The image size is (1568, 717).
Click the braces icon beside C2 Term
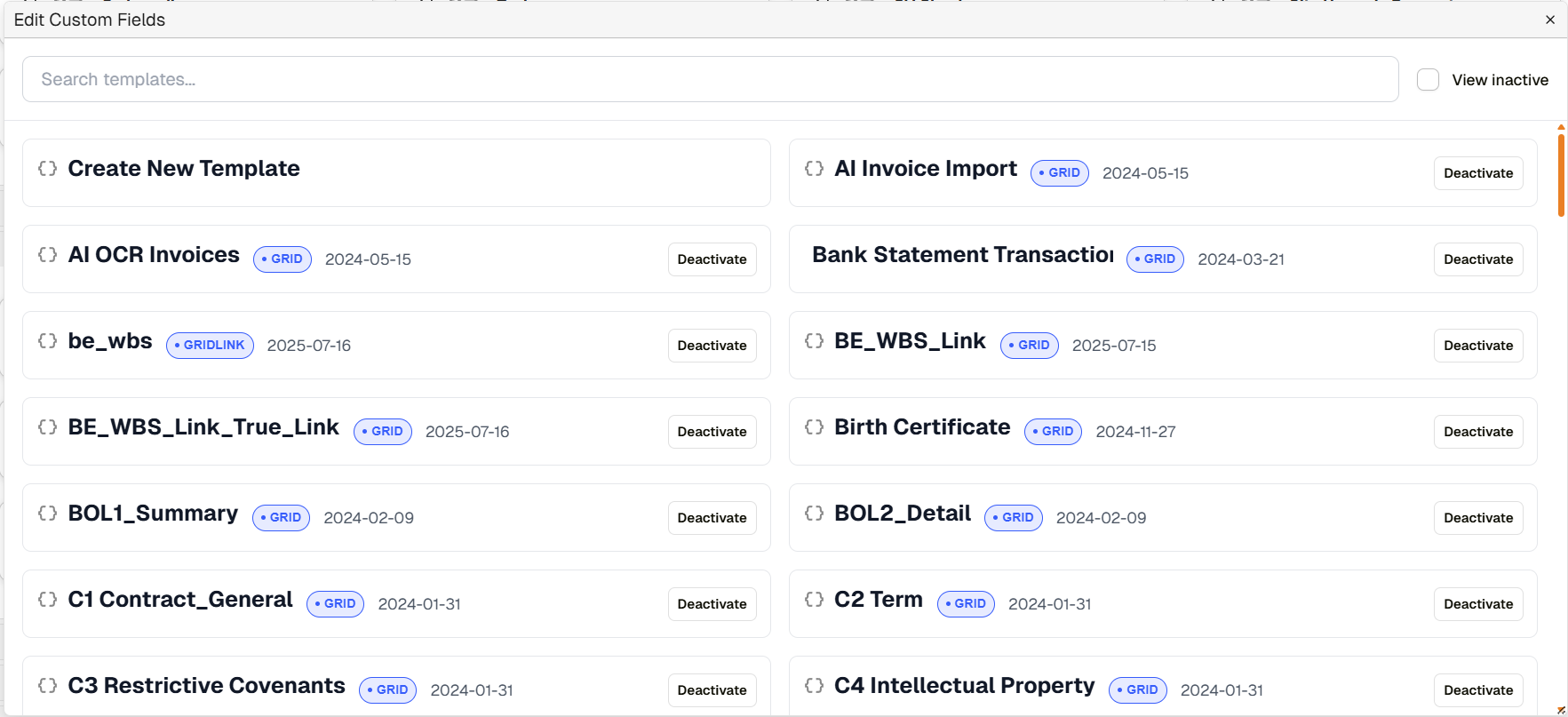coord(814,600)
